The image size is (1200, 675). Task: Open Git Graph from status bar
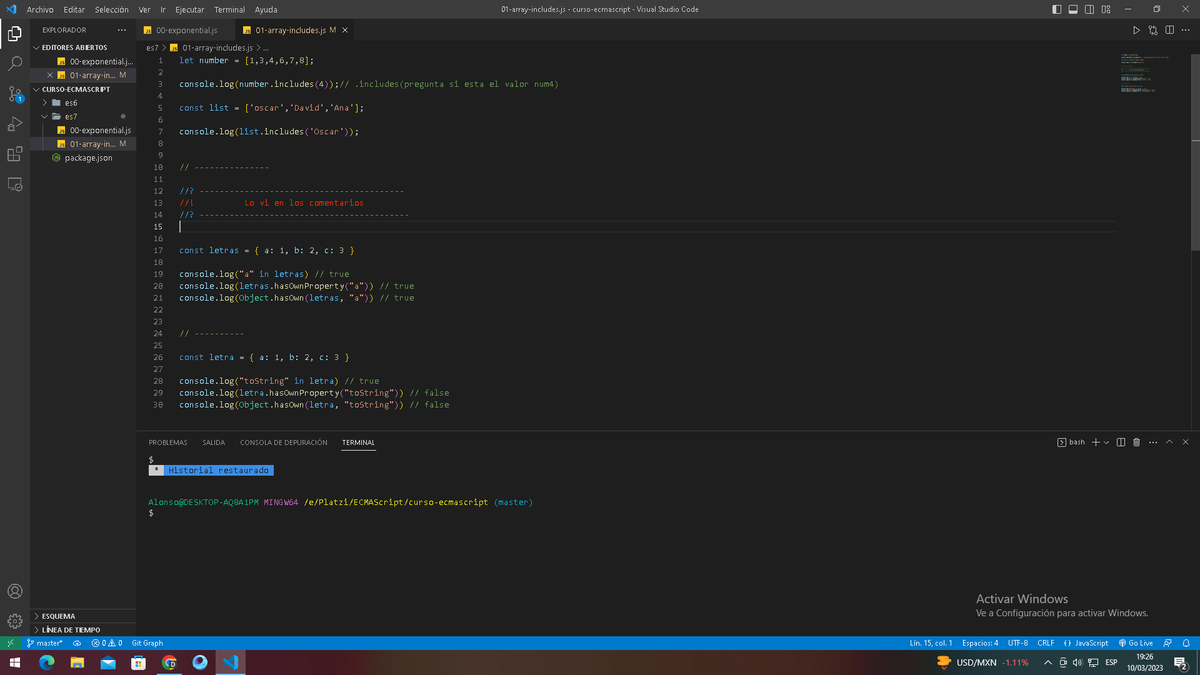point(147,643)
